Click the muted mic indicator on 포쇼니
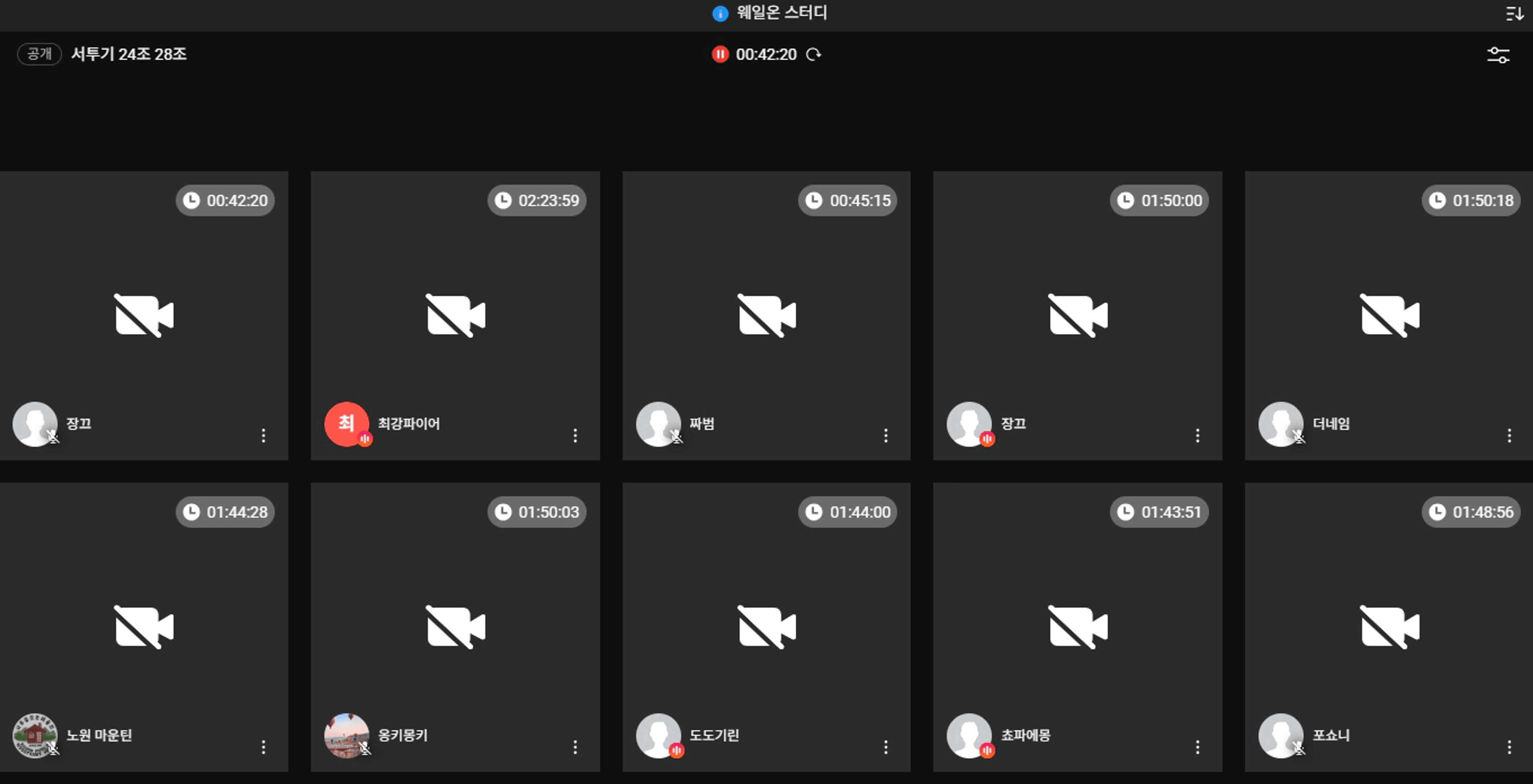1533x784 pixels. (x=1299, y=748)
